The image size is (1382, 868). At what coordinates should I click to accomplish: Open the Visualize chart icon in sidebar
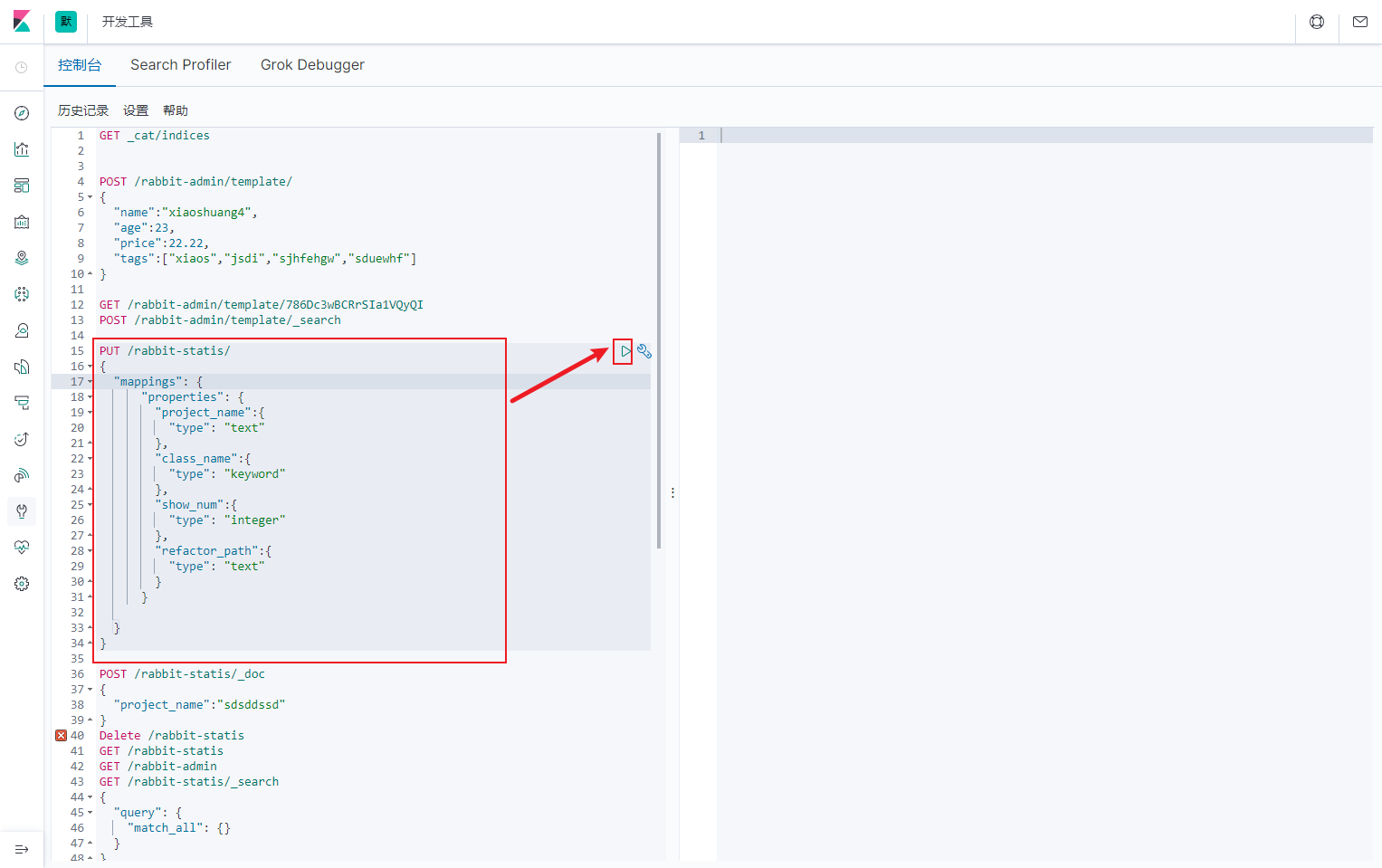[x=21, y=148]
